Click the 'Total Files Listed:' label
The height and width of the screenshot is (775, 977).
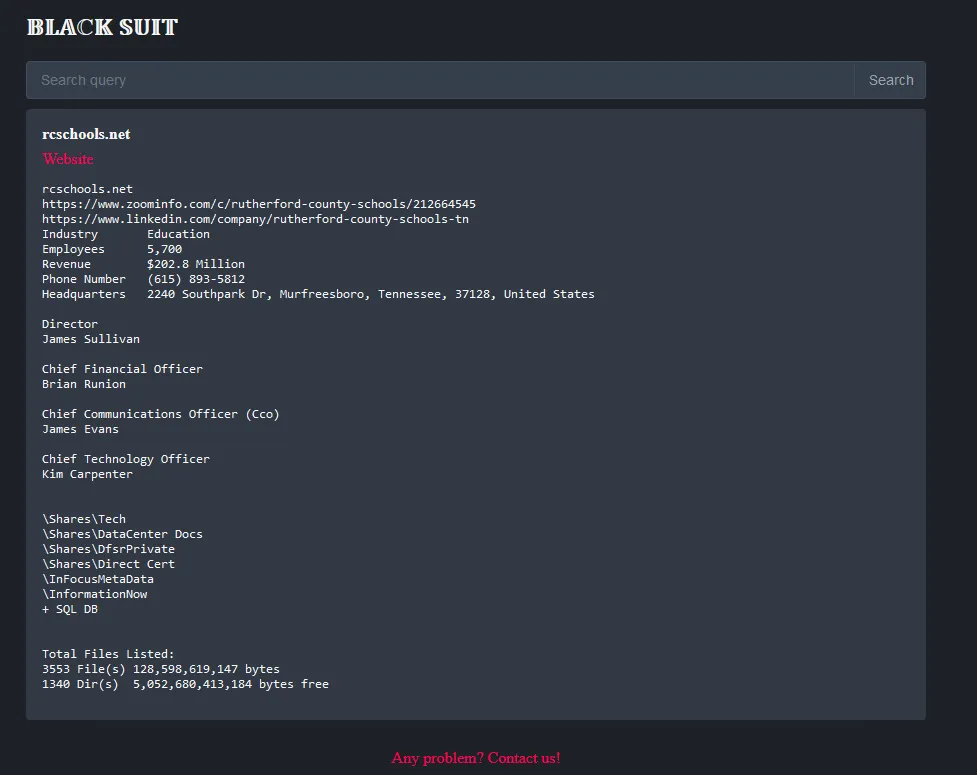tap(108, 654)
